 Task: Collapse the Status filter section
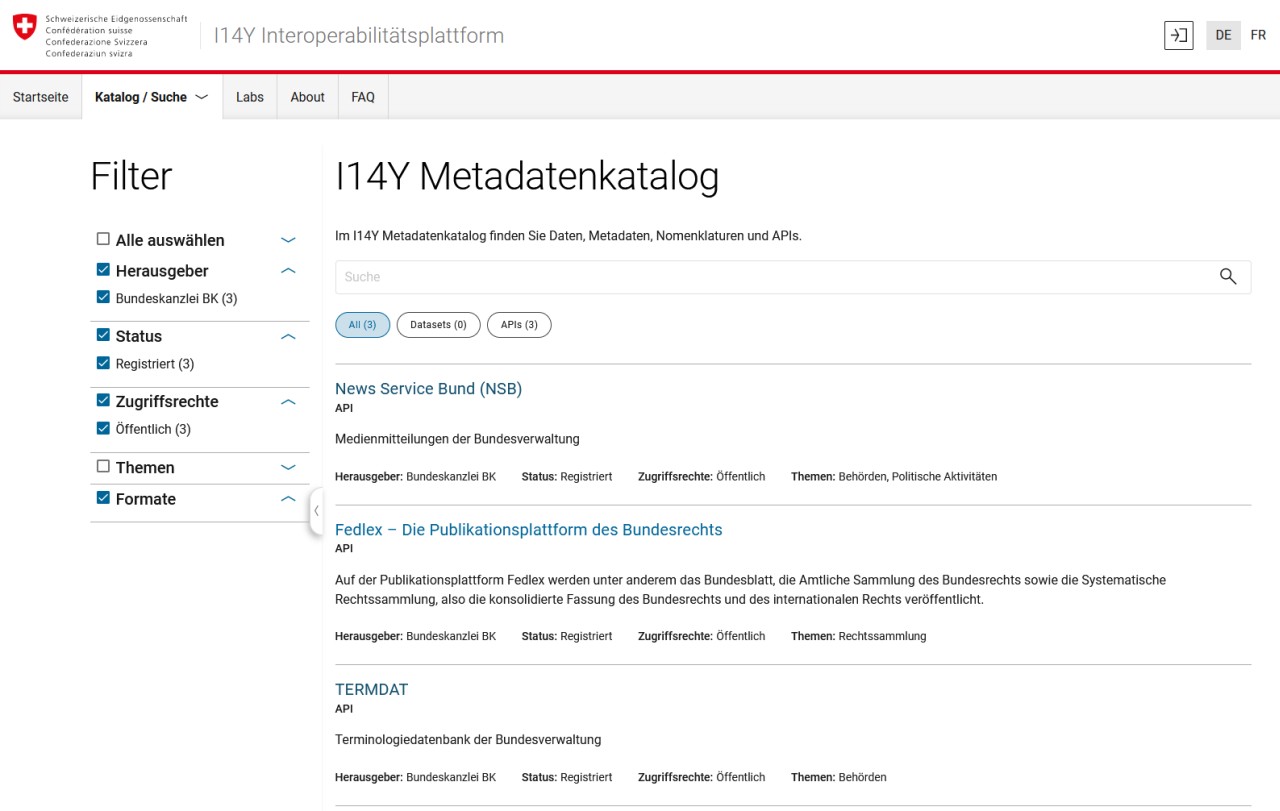pos(289,336)
